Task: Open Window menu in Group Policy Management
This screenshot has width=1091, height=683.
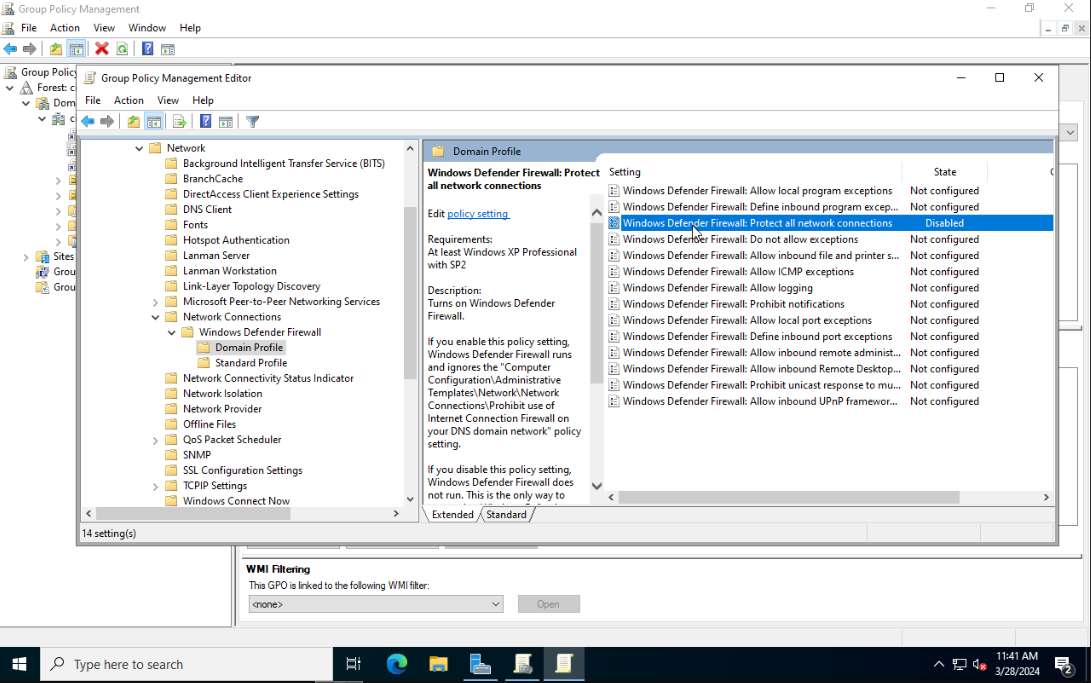Action: point(147,28)
